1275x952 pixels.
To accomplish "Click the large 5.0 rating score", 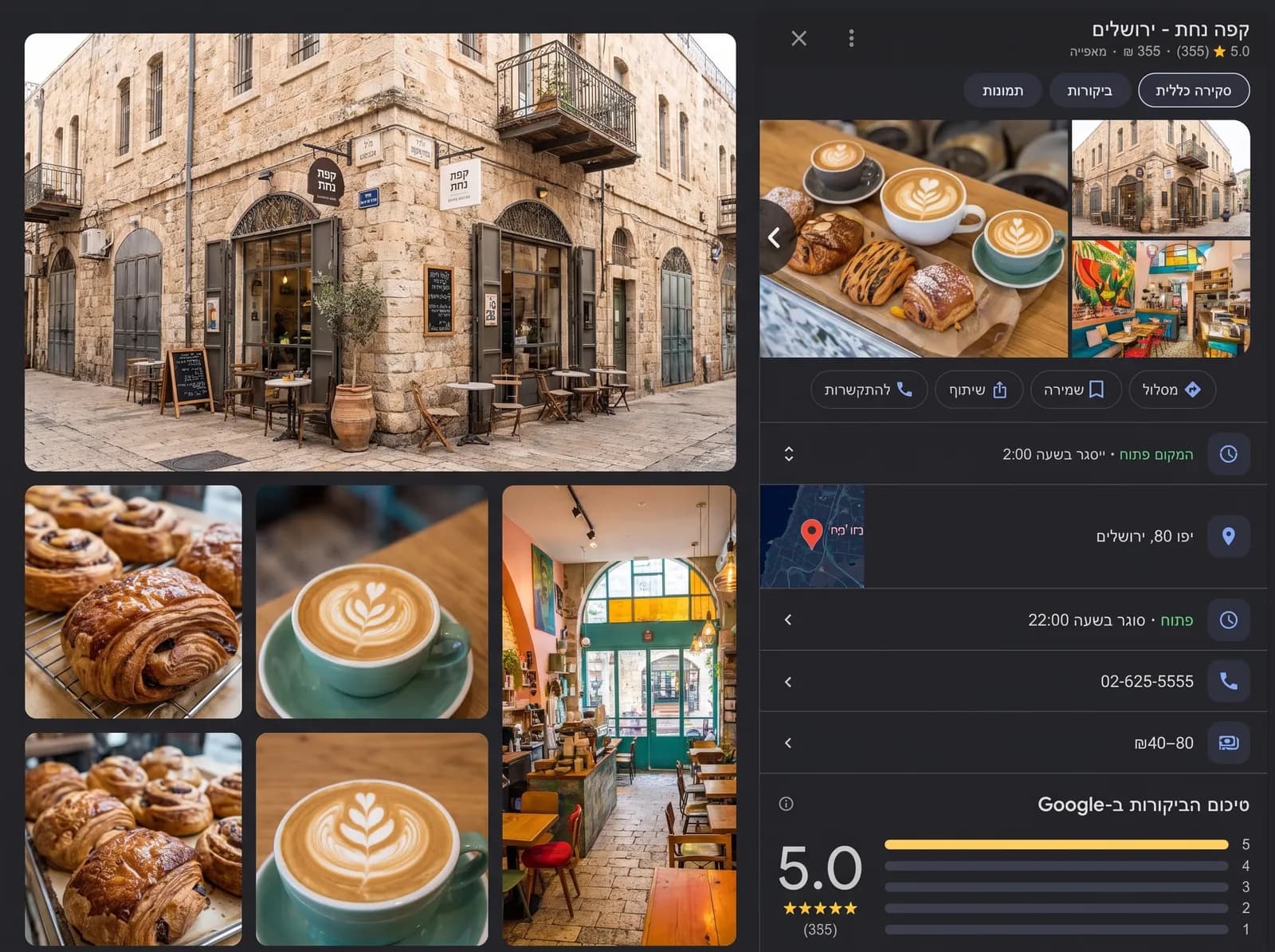I will click(x=820, y=868).
